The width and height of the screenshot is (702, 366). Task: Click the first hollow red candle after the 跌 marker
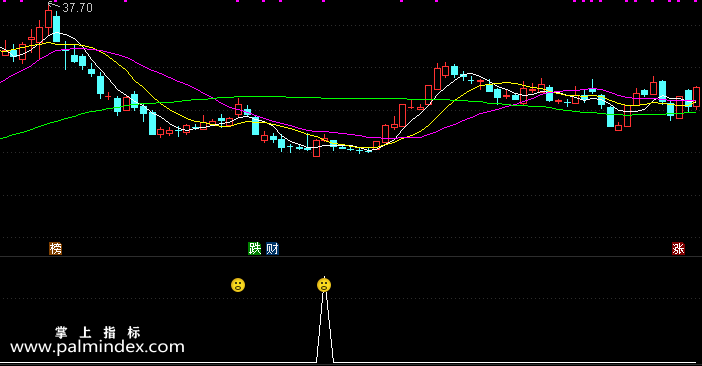tap(265, 137)
